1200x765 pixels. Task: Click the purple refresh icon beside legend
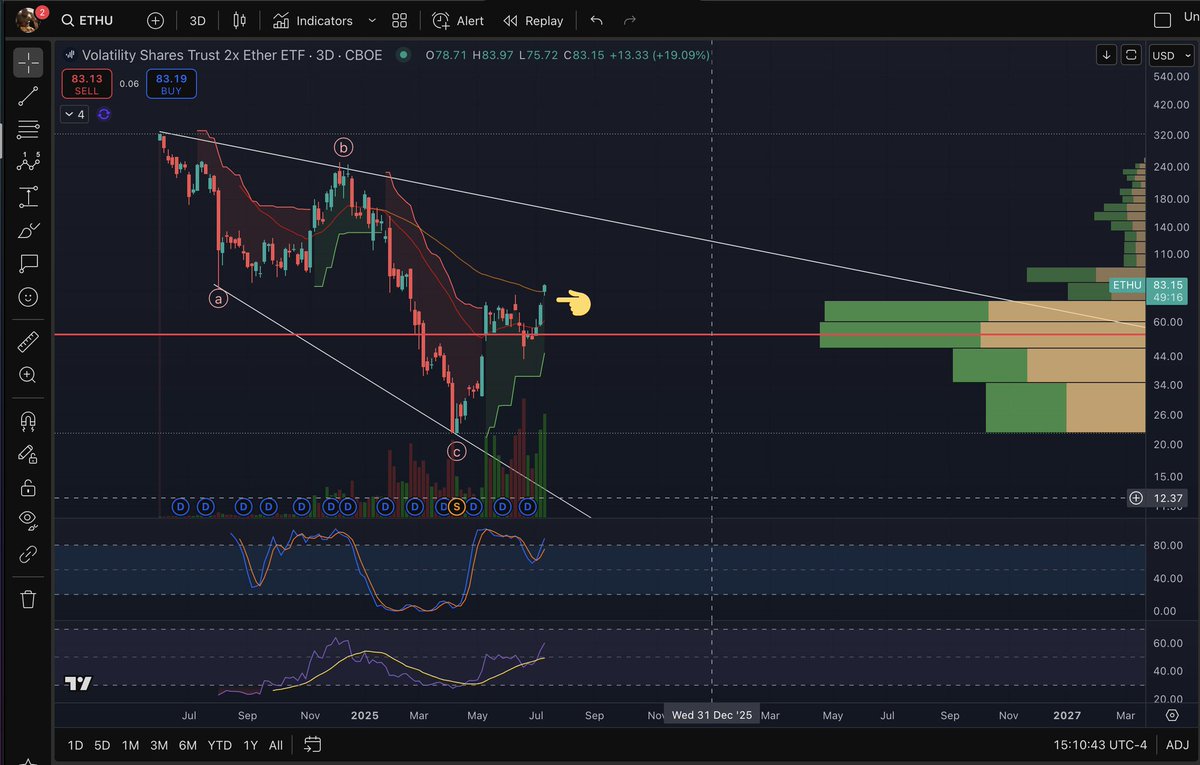coord(104,114)
